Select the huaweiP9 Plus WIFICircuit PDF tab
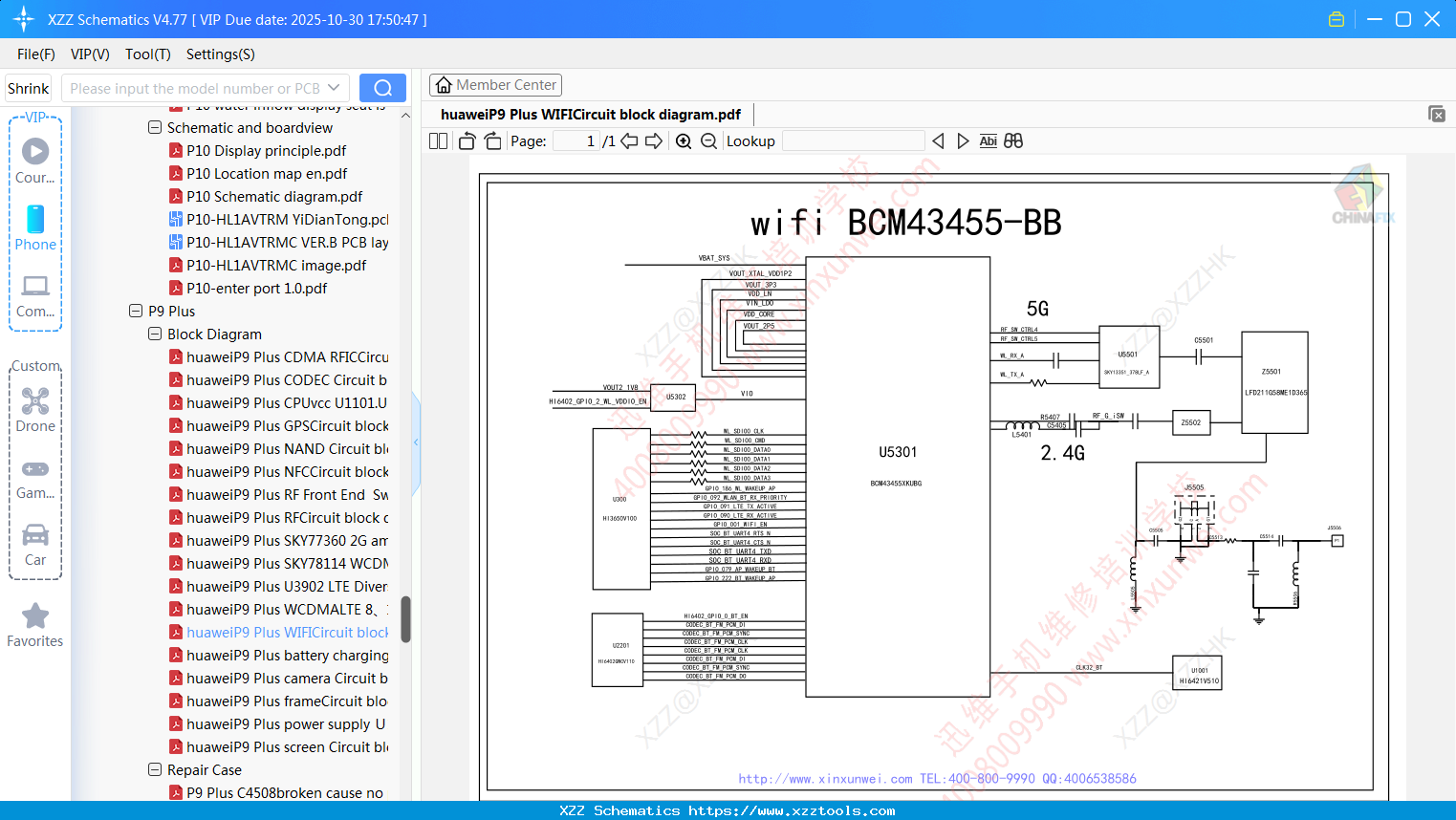Image resolution: width=1456 pixels, height=820 pixels. tap(591, 114)
